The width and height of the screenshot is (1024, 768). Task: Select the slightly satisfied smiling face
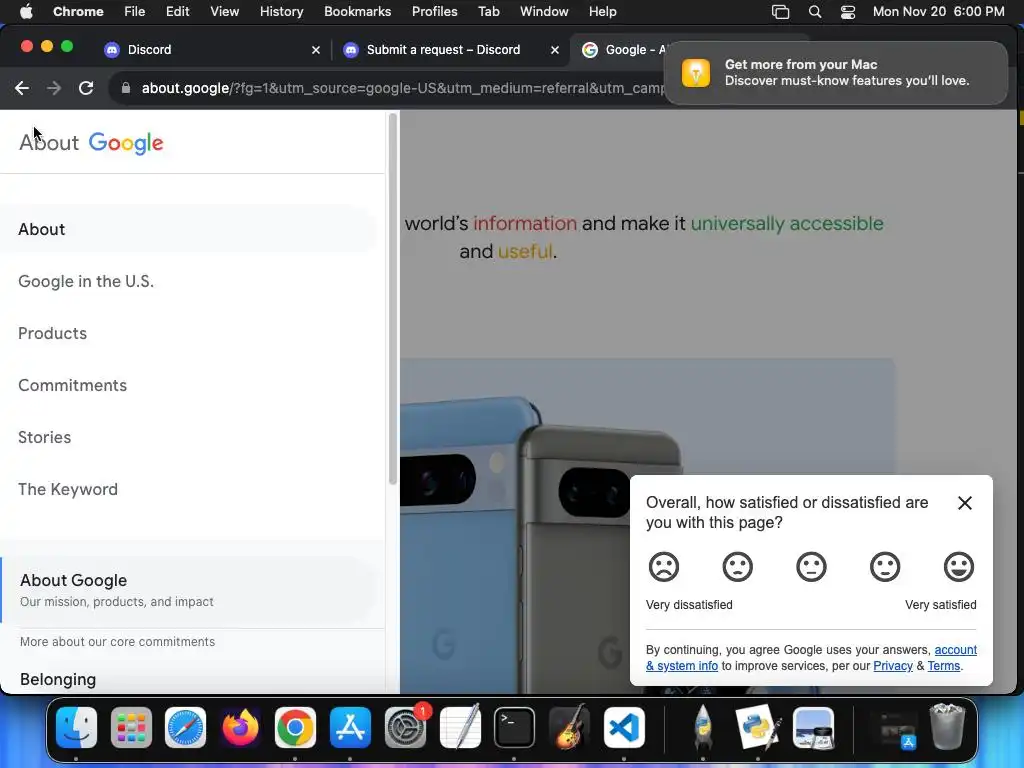(885, 567)
